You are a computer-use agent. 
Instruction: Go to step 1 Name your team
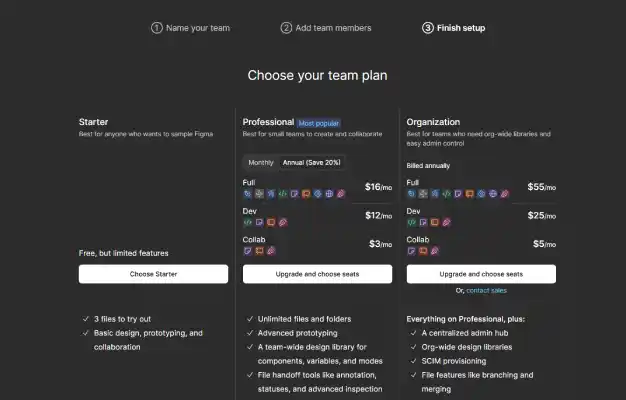[x=190, y=28]
